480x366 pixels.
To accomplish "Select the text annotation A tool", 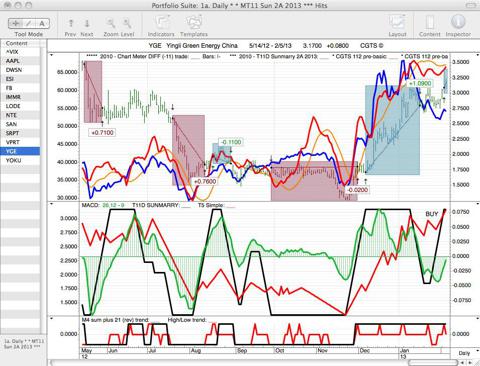I will 42,23.
